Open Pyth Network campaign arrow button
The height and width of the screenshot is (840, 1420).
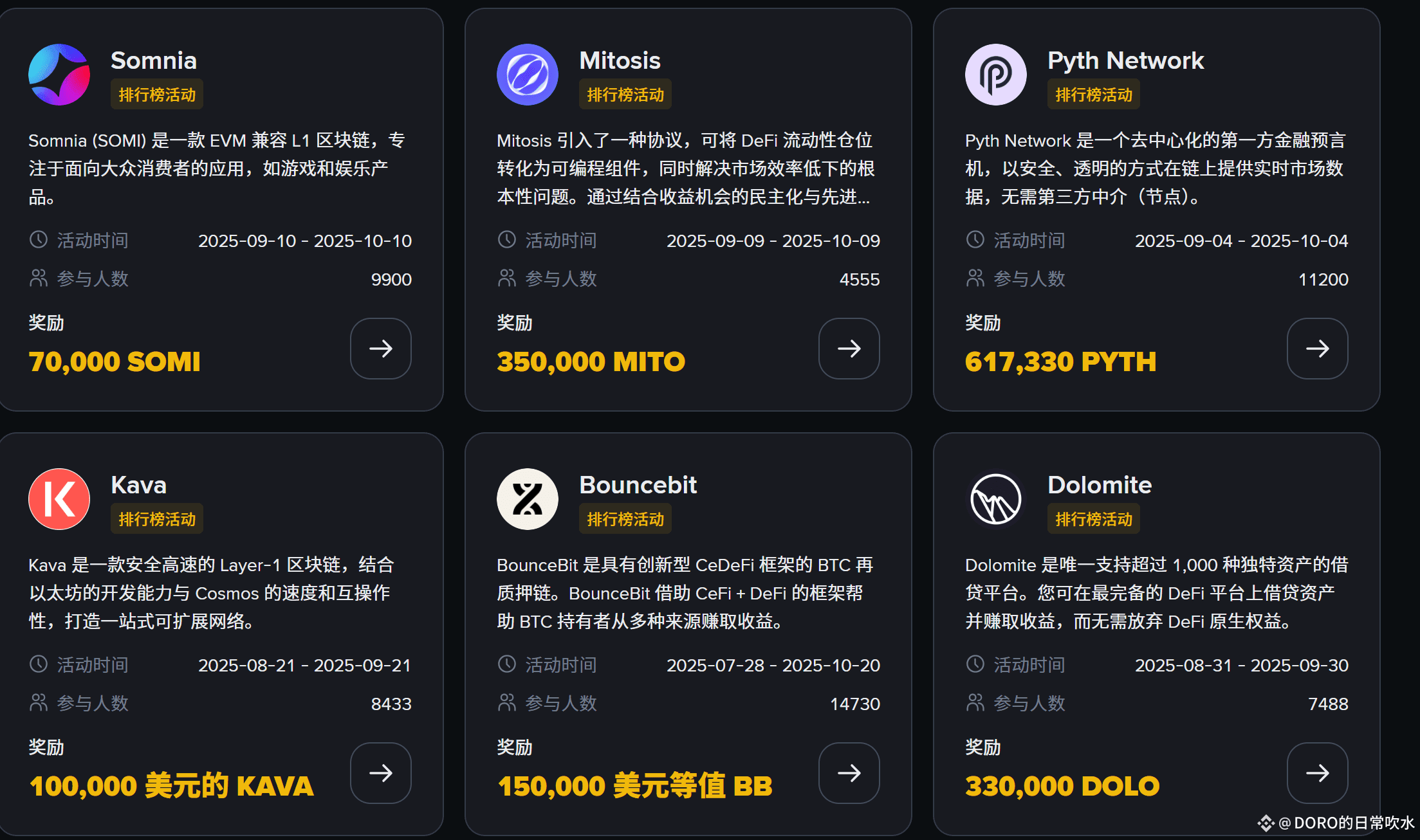(1318, 349)
